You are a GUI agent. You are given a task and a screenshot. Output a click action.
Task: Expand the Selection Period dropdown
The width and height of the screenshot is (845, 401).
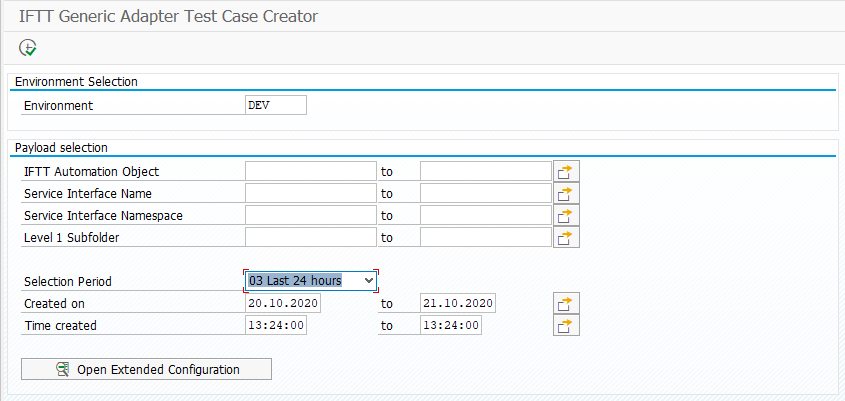tap(369, 280)
